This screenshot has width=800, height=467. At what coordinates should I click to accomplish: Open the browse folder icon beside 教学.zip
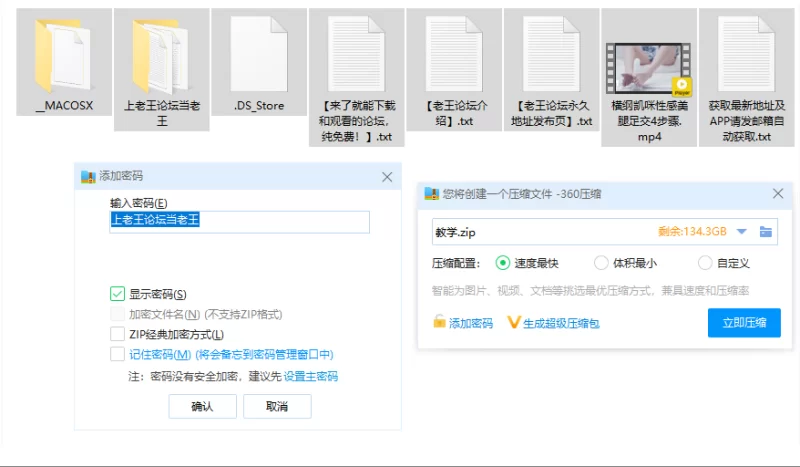click(765, 232)
